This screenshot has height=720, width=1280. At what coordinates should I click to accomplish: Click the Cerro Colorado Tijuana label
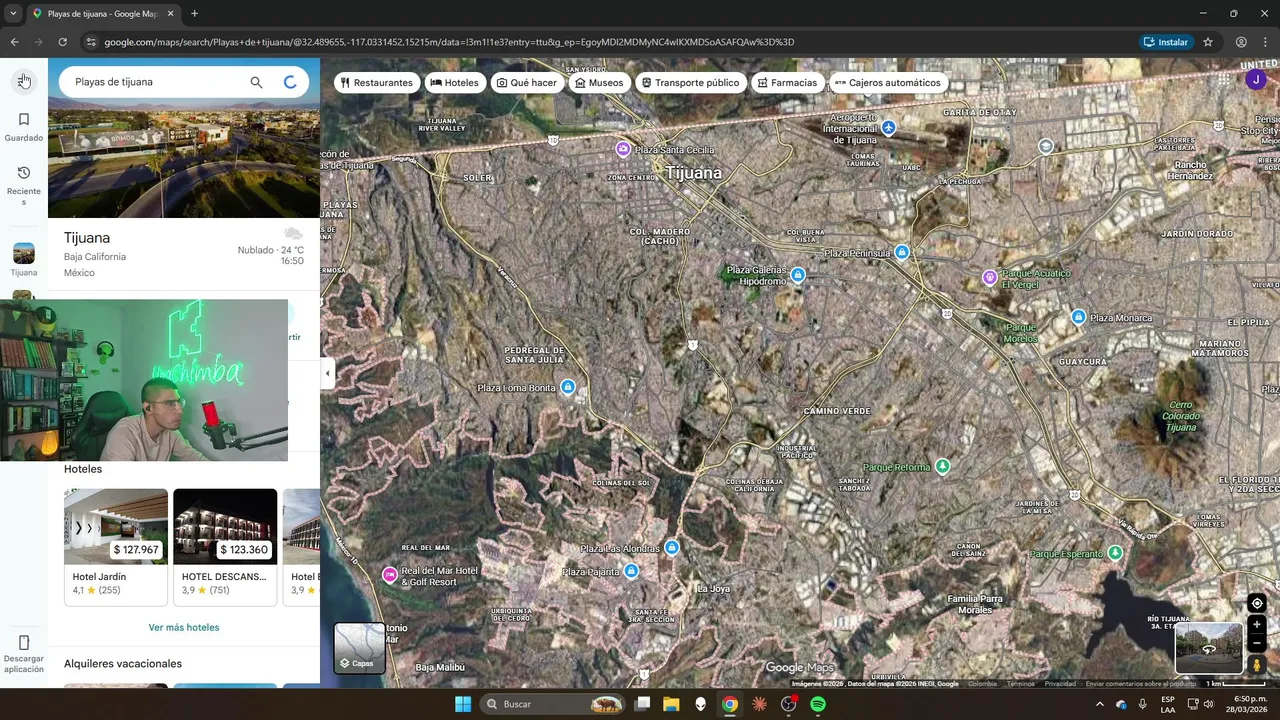pyautogui.click(x=1181, y=416)
